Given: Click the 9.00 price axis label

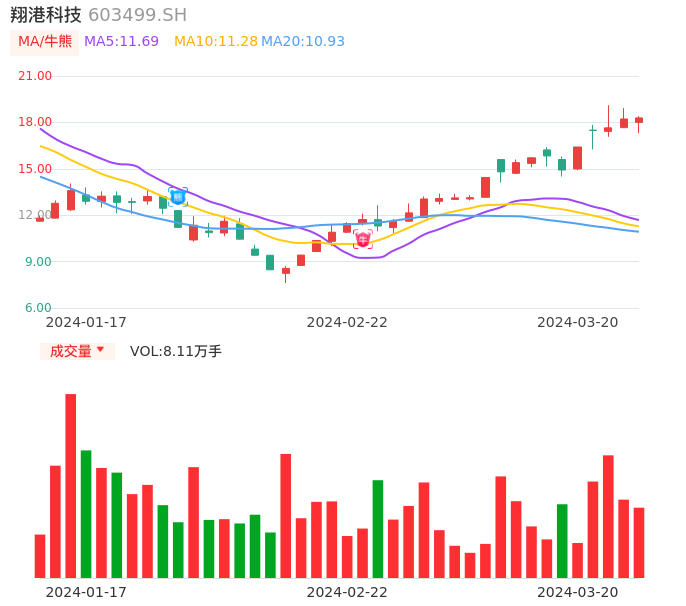Looking at the screenshot, I should pyautogui.click(x=38, y=262).
